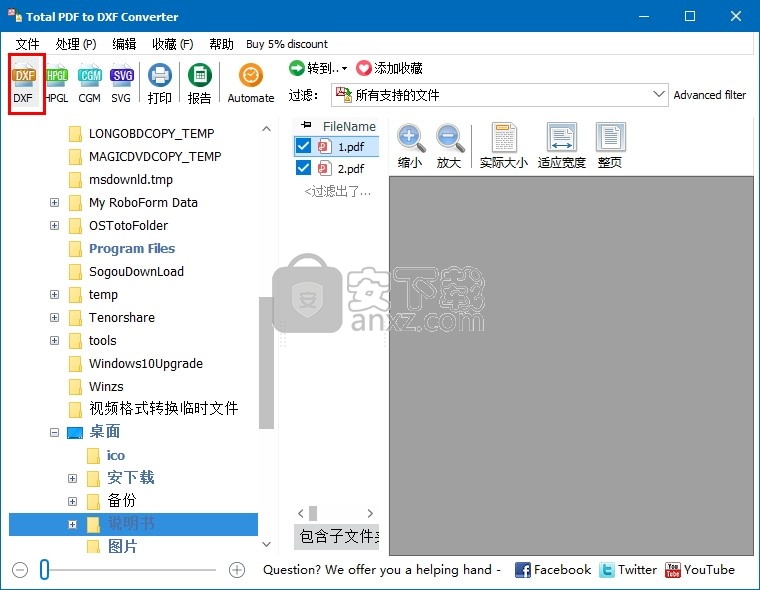Viewport: 760px width, 590px height.
Task: Click the FileName column header
Action: [349, 127]
